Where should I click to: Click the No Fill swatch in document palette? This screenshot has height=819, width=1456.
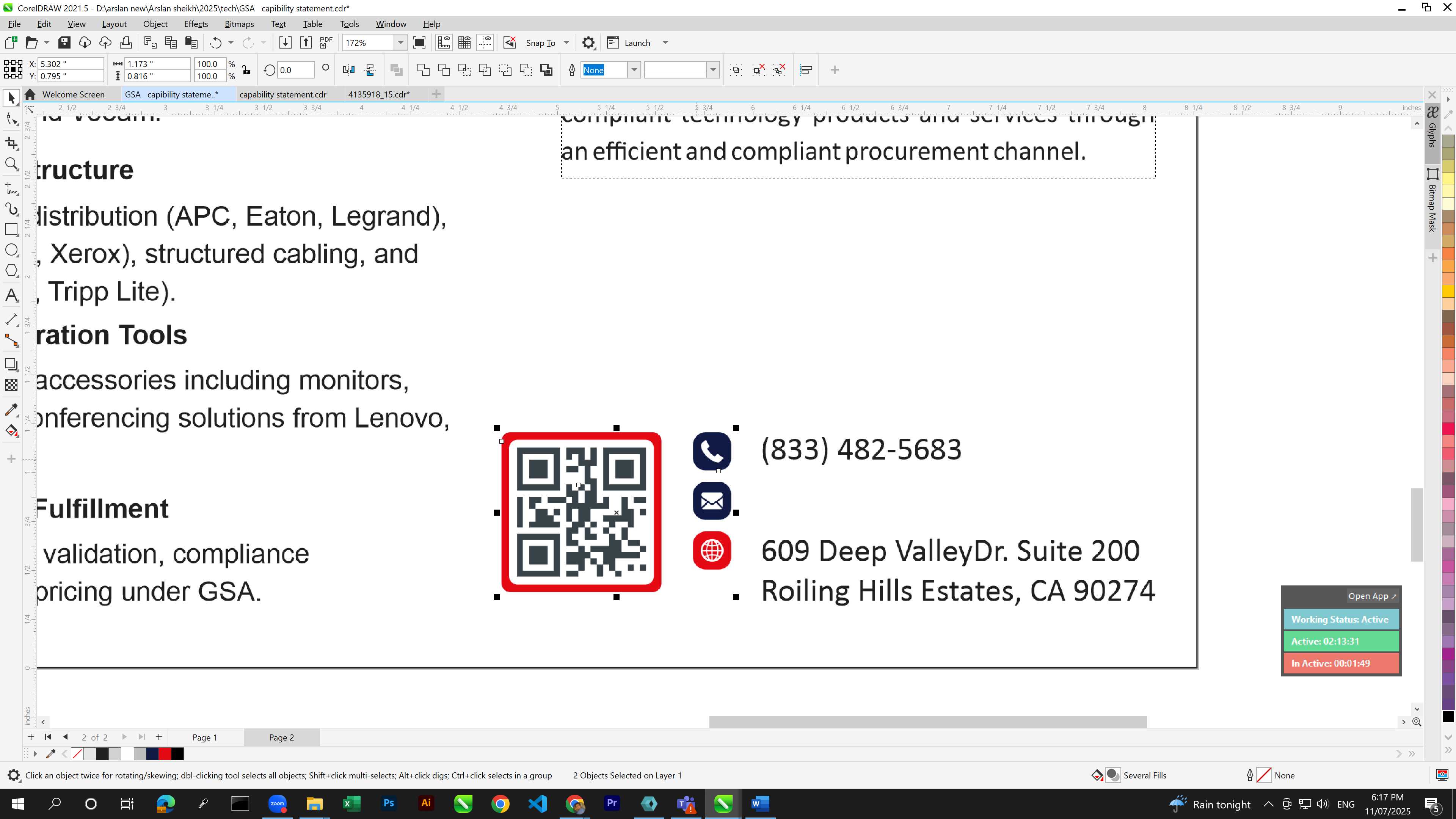pos(77,753)
